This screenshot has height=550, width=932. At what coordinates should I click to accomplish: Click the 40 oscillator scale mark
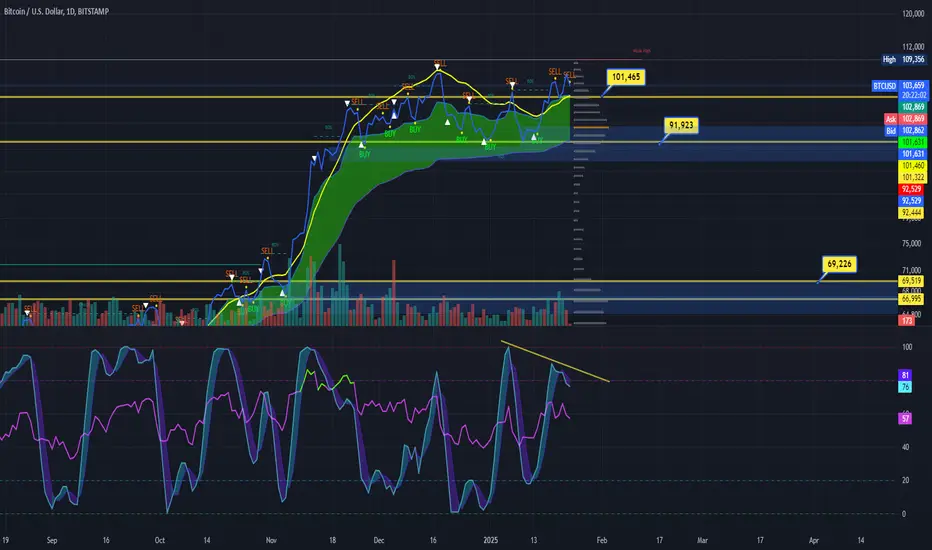(x=905, y=447)
